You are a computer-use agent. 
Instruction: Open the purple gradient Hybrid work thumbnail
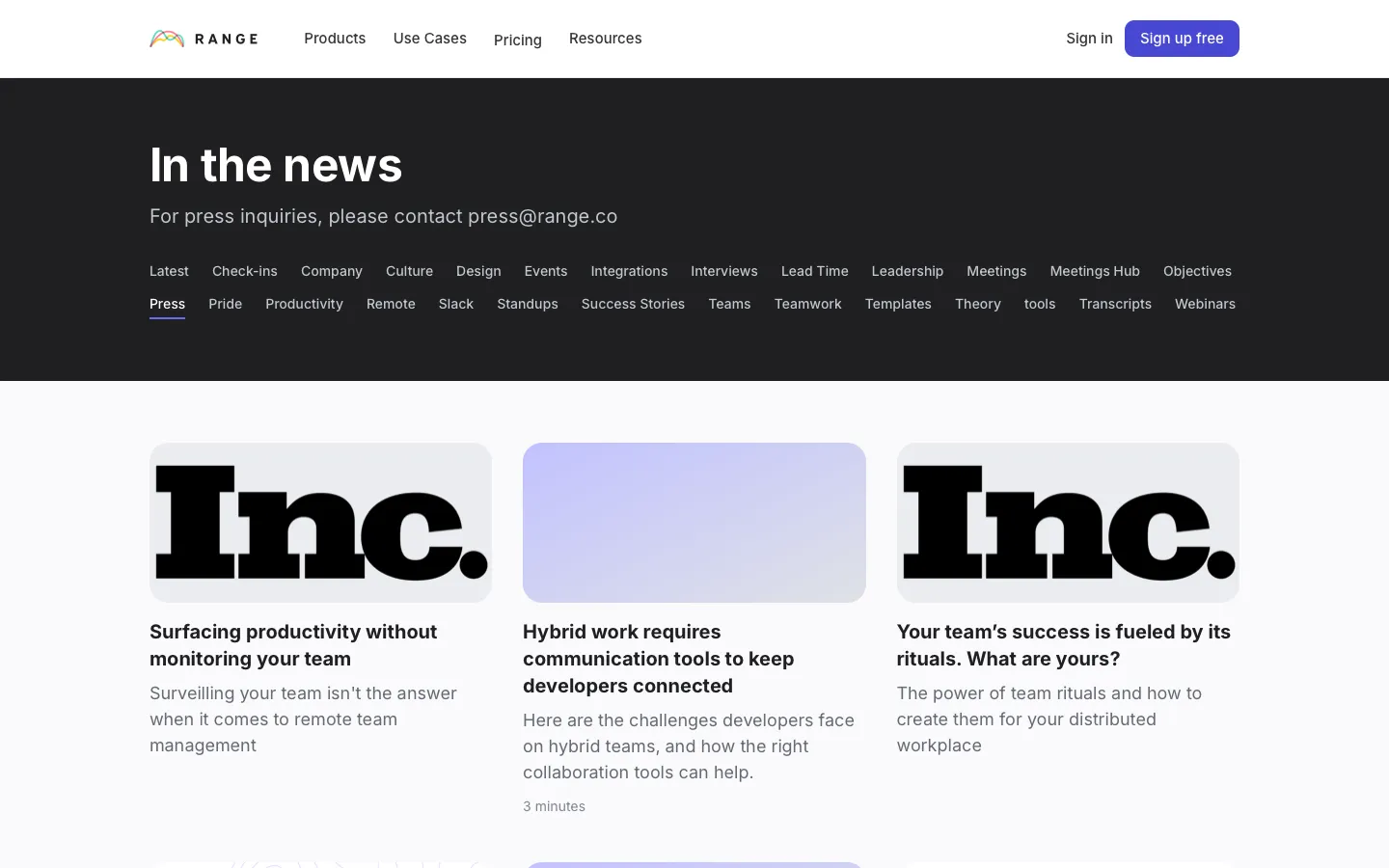(x=694, y=523)
